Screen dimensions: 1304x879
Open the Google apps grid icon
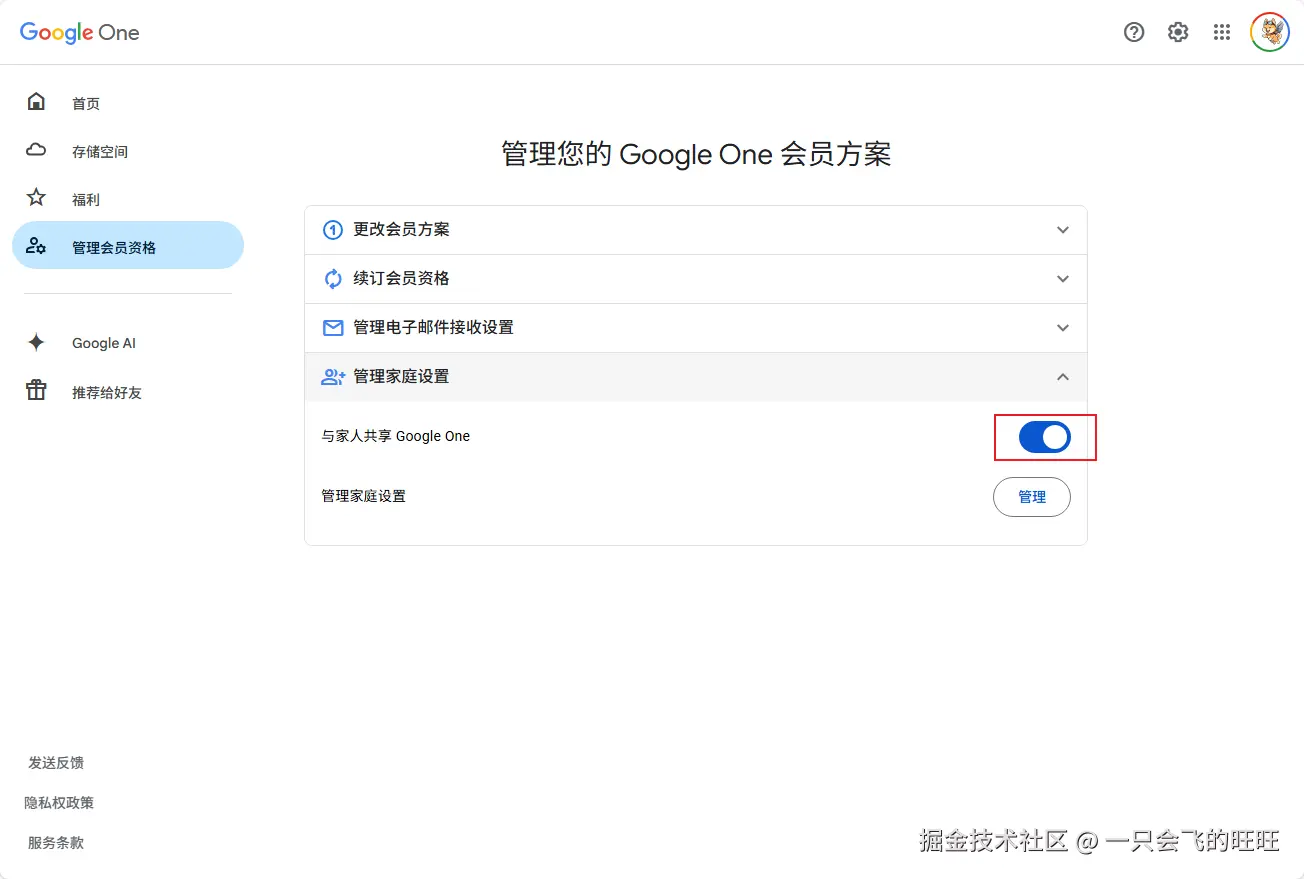[x=1222, y=32]
